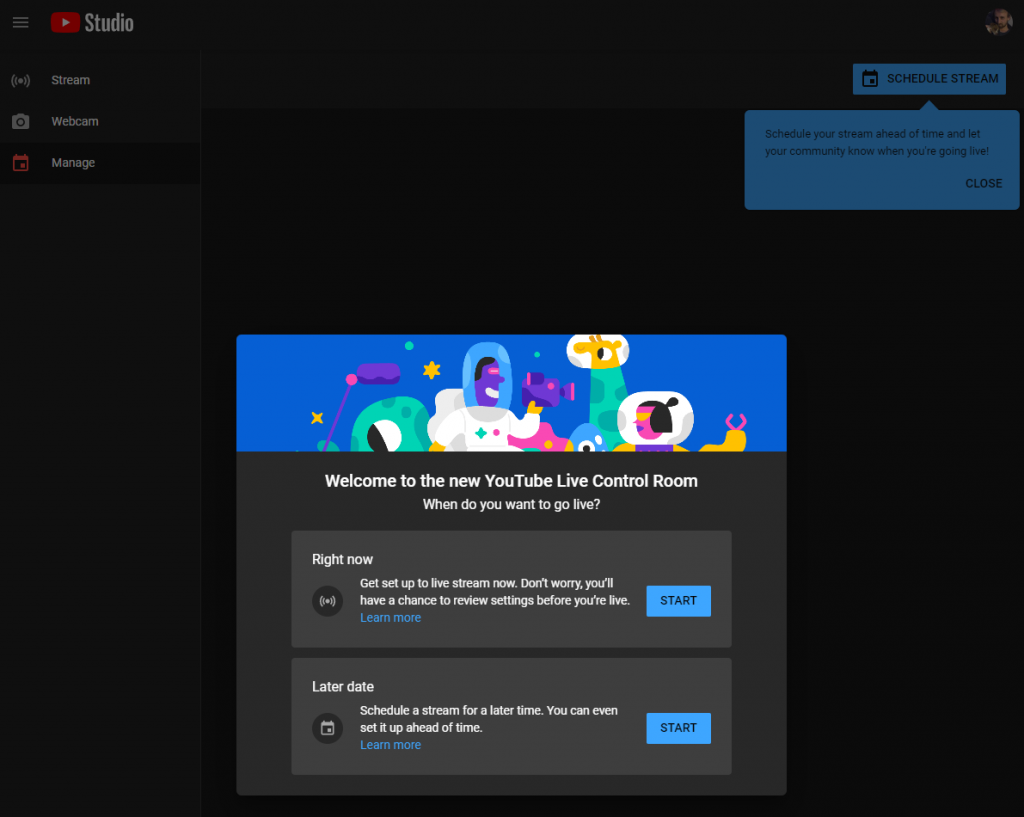Click 'Welcome to the new YouTube Live Control Room'
This screenshot has width=1024, height=817.
point(511,481)
